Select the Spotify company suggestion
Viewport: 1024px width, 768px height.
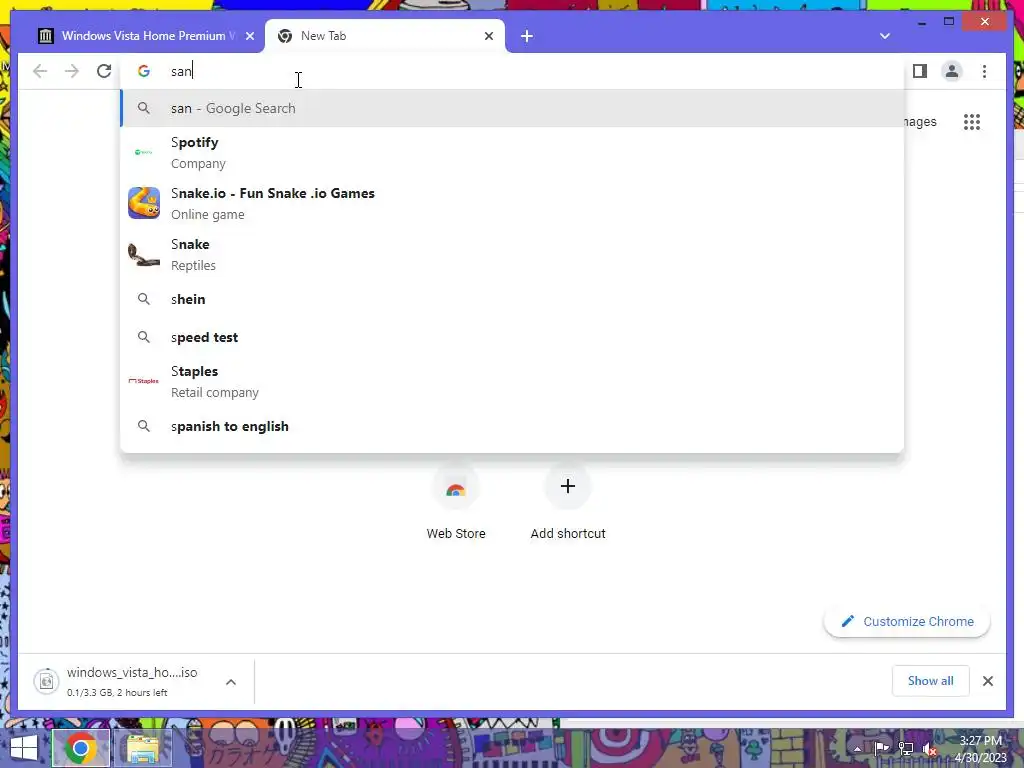[x=513, y=153]
